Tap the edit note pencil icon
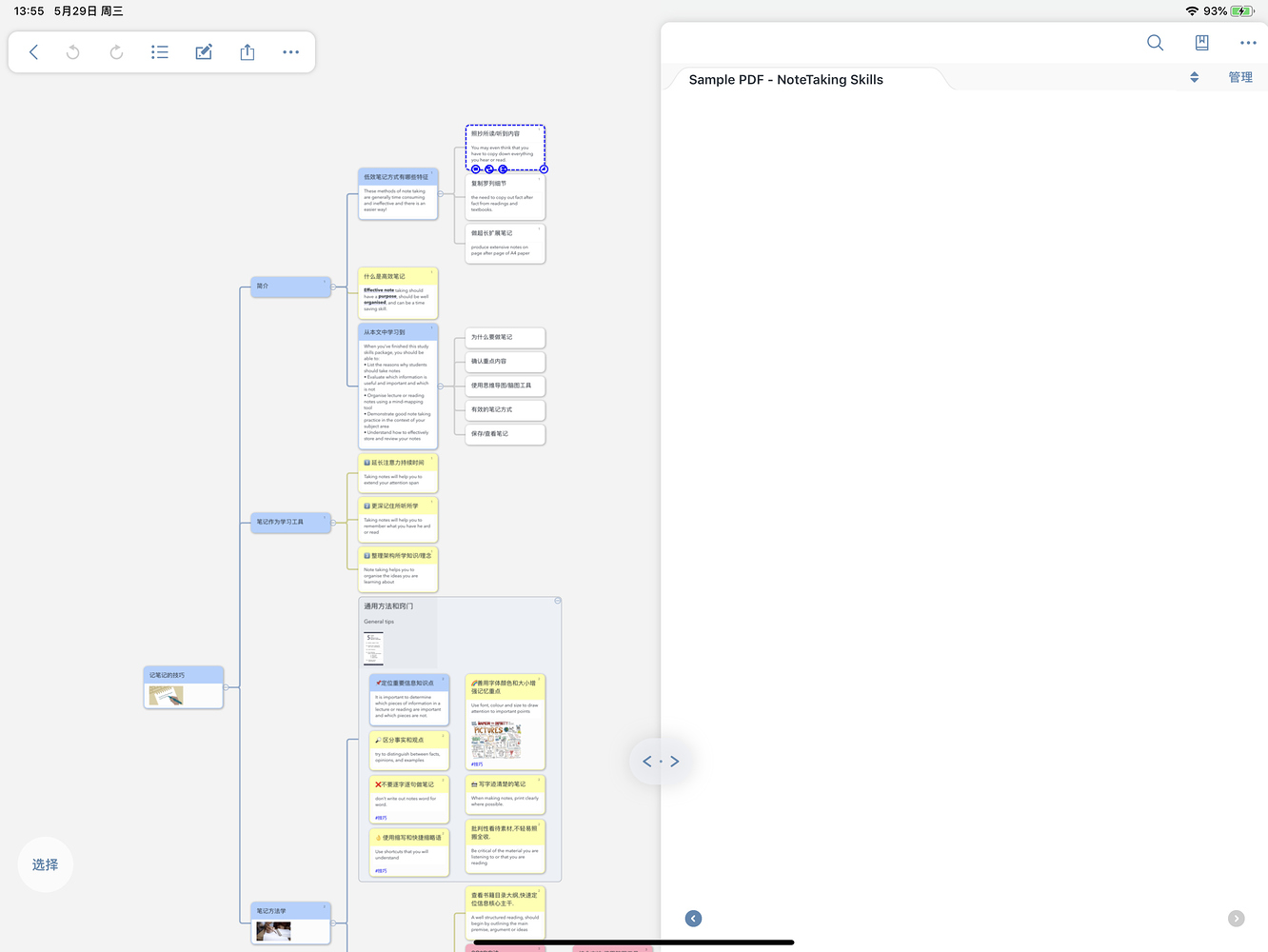1268x952 pixels. [x=204, y=52]
